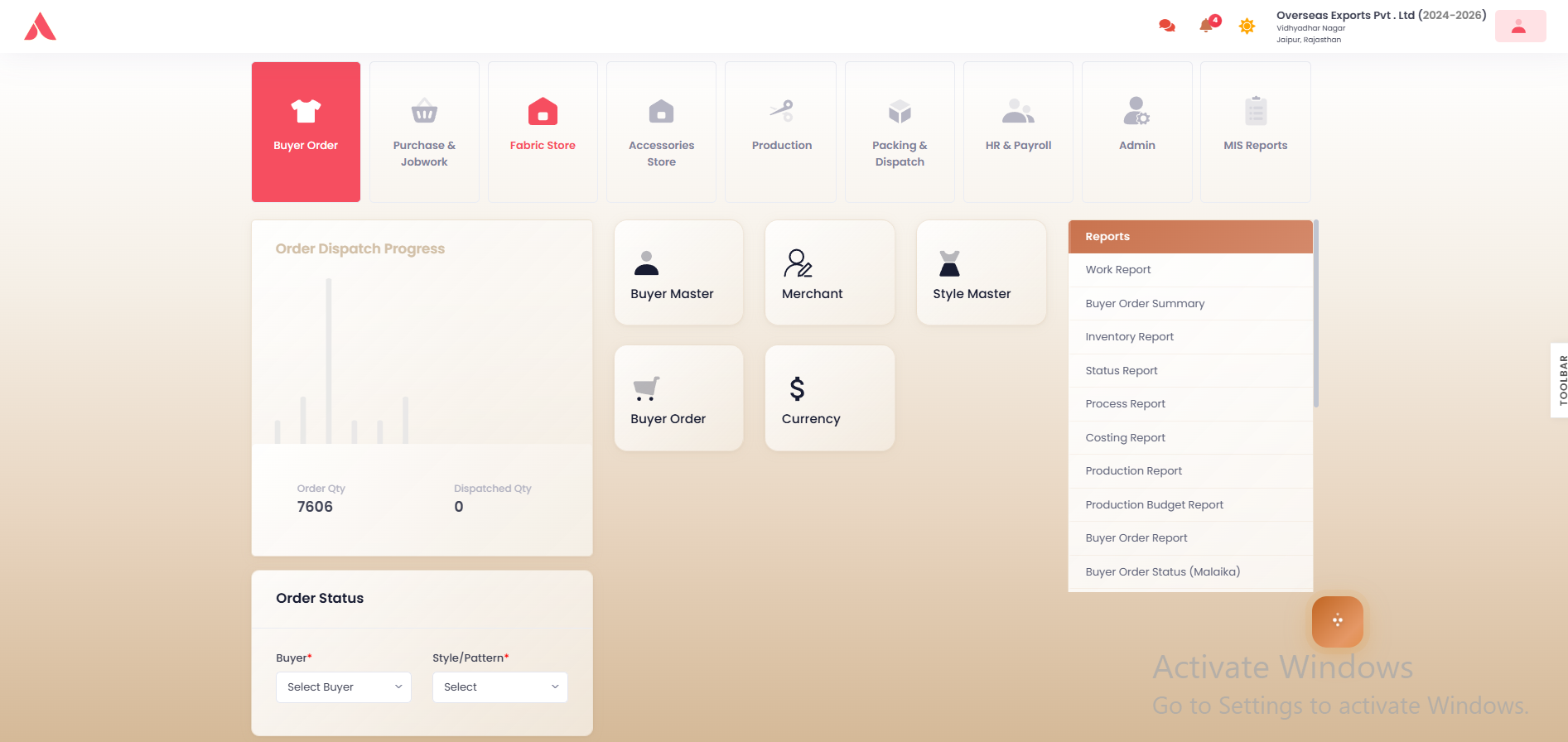
Task: Click the Style Master dress icon
Action: (x=949, y=263)
